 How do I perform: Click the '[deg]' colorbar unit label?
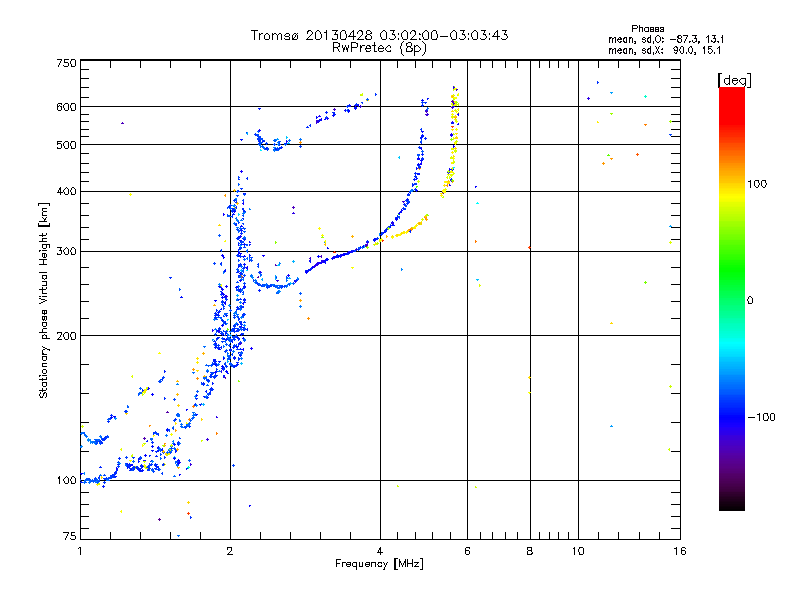click(734, 80)
